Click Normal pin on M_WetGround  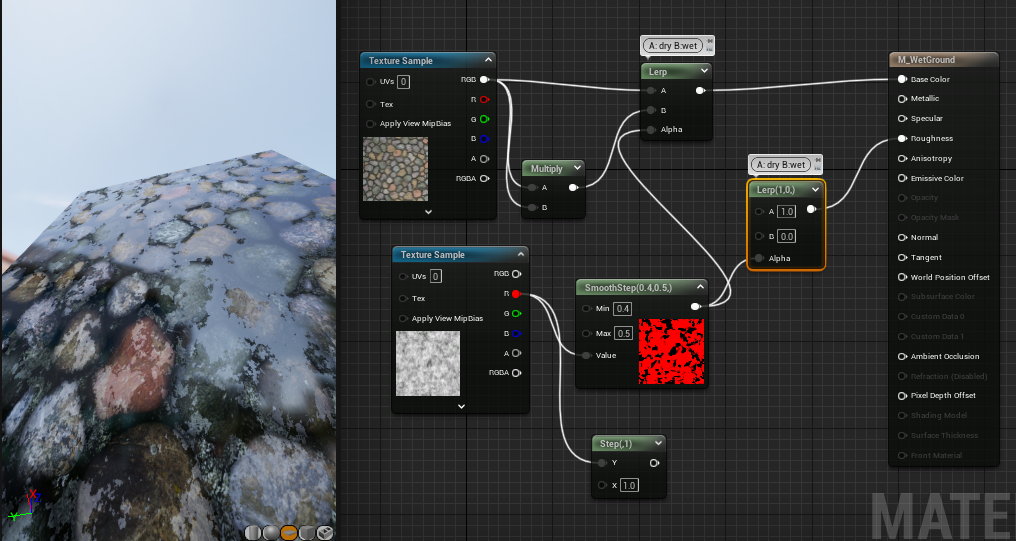tap(902, 238)
